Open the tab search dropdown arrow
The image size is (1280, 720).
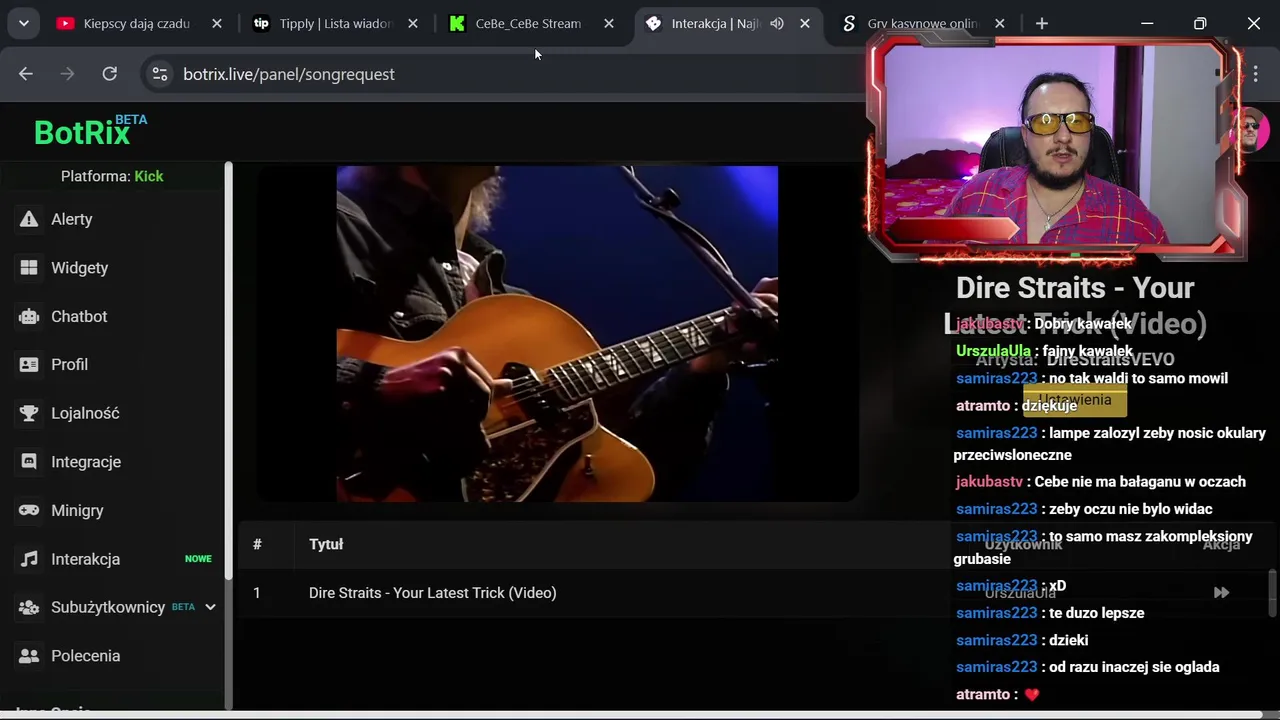[23, 23]
